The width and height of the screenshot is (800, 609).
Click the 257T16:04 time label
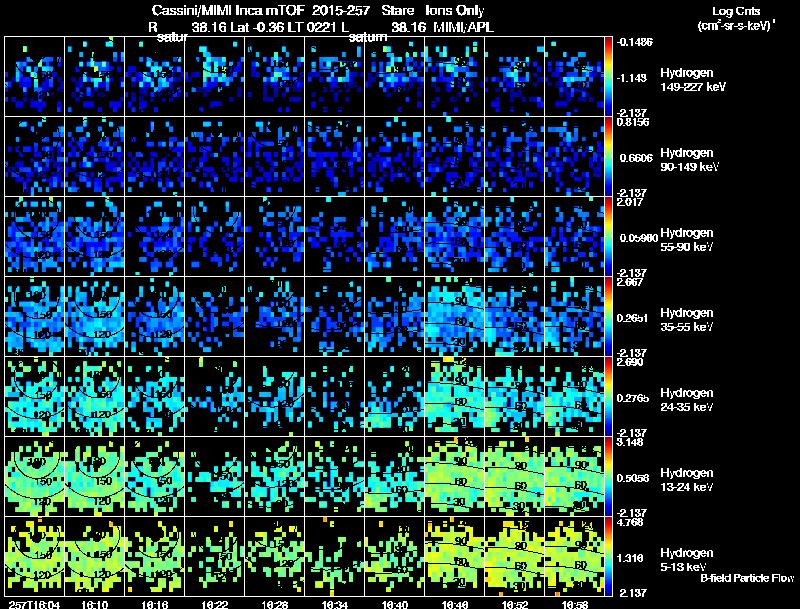[34, 605]
